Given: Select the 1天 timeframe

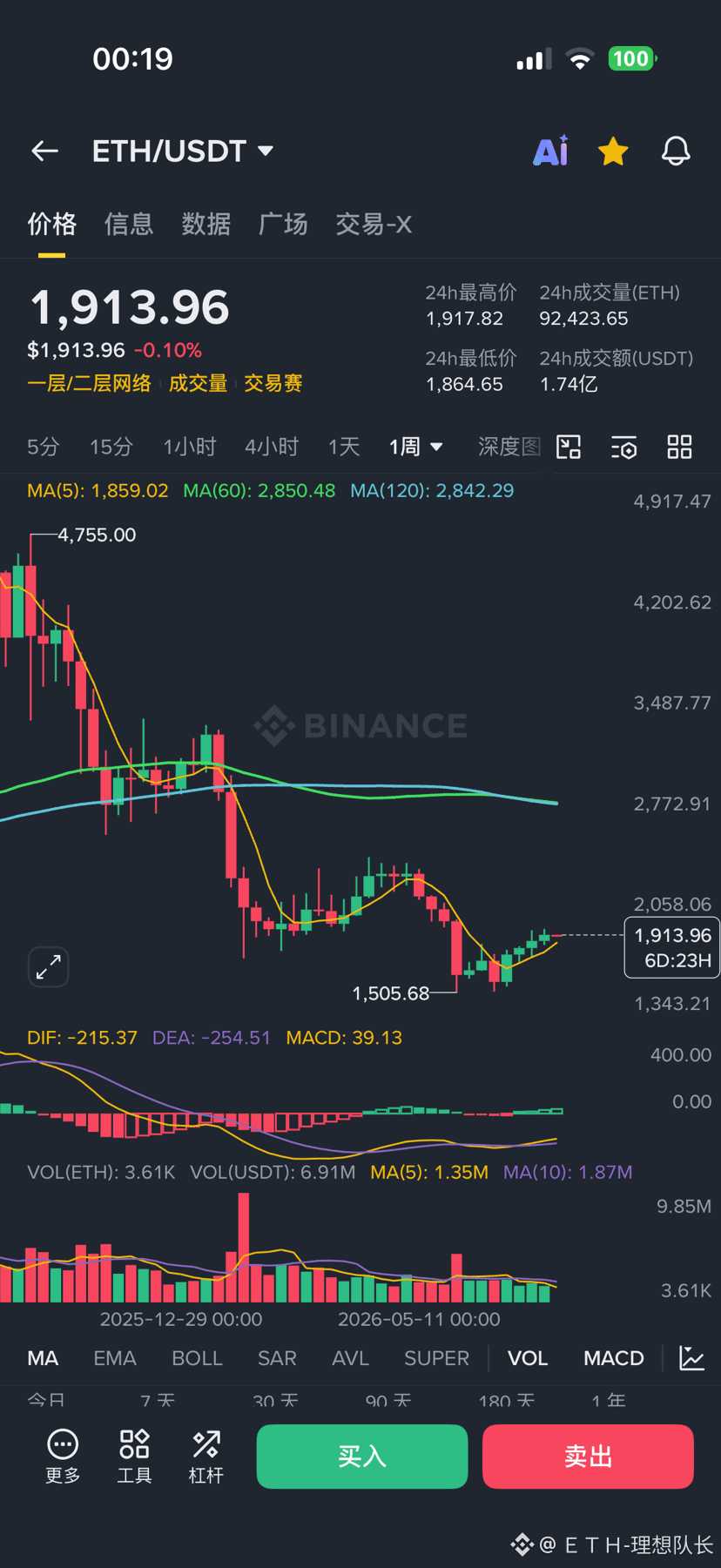Looking at the screenshot, I should coord(344,447).
